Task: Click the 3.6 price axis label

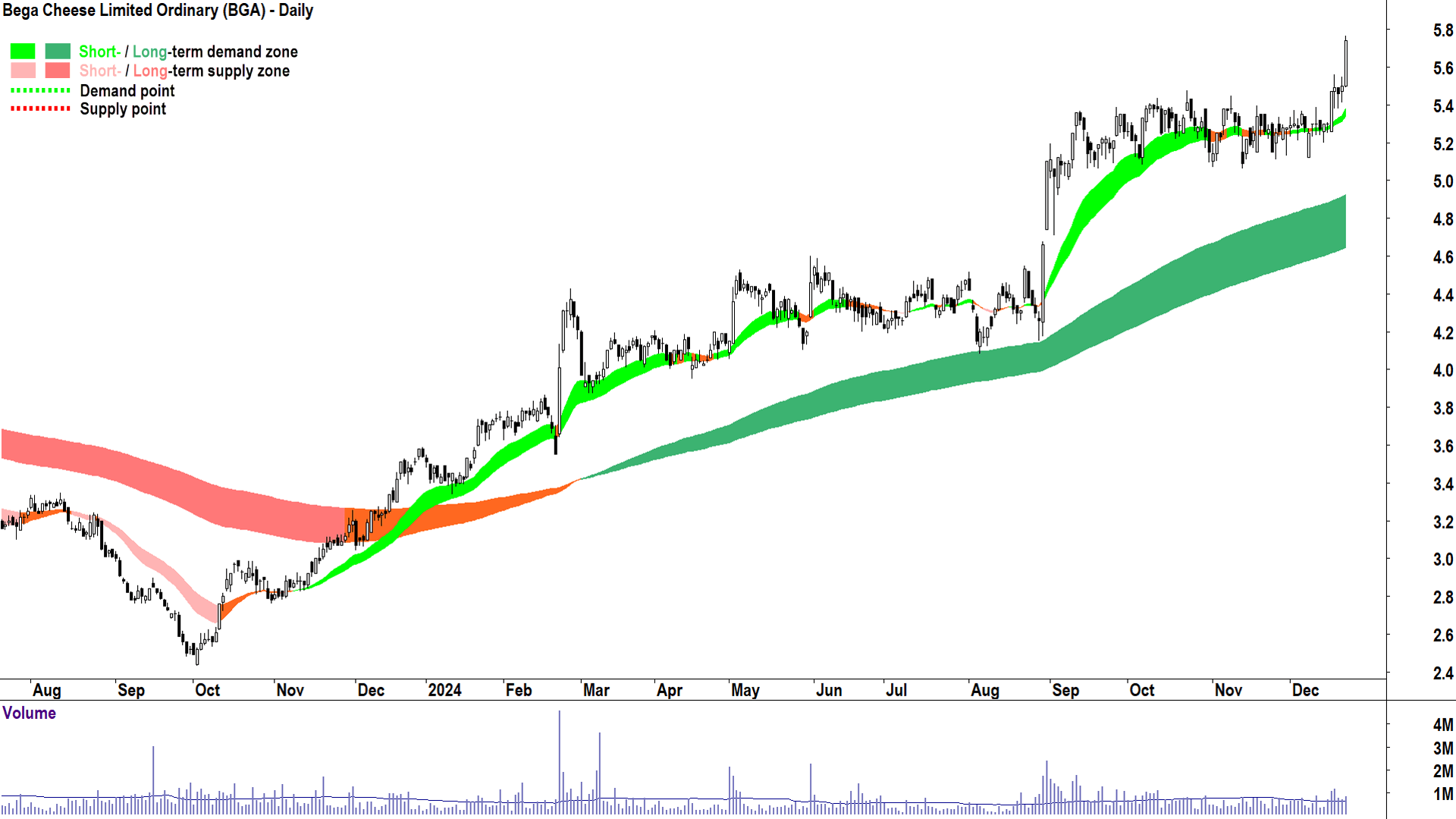Action: (1443, 446)
